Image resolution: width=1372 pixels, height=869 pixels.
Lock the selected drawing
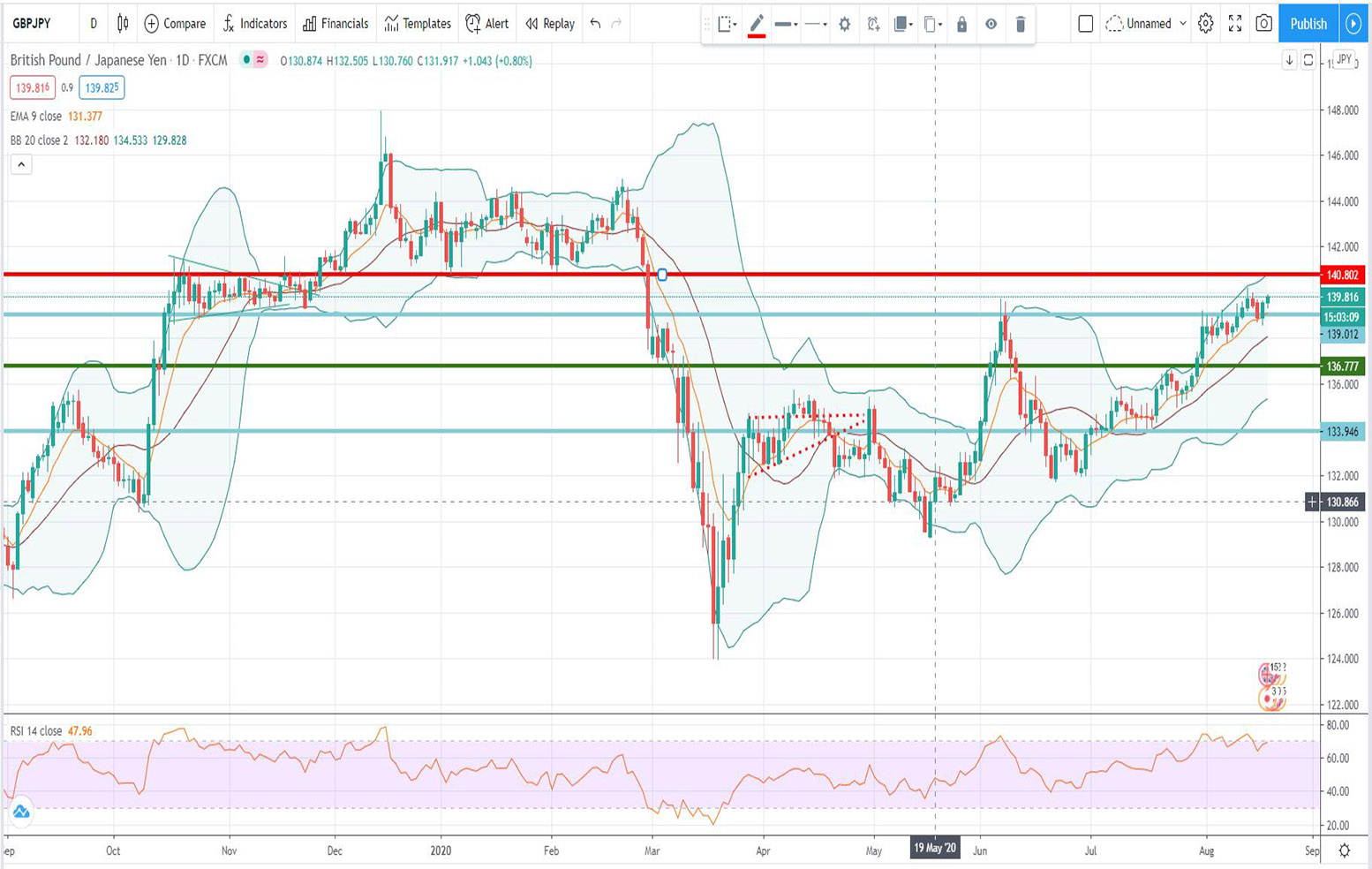tap(962, 25)
